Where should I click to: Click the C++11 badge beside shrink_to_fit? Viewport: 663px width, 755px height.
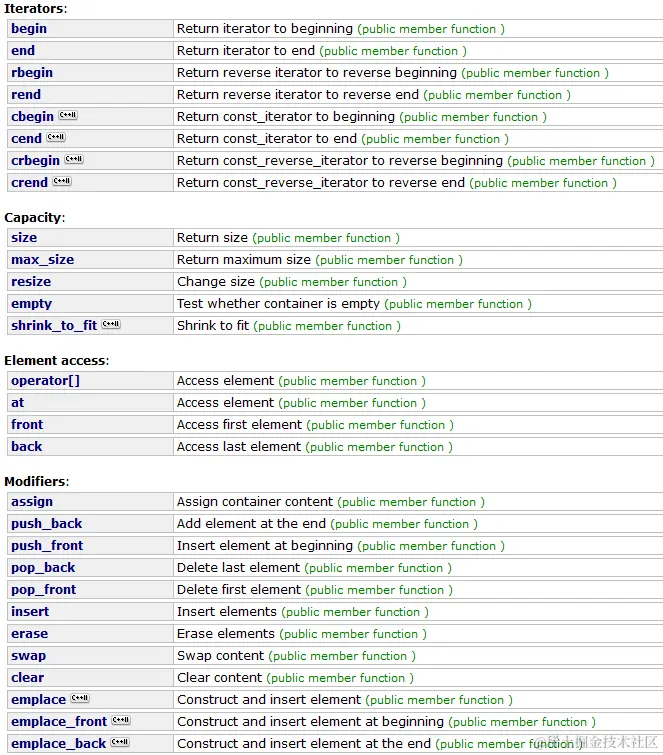(x=111, y=324)
